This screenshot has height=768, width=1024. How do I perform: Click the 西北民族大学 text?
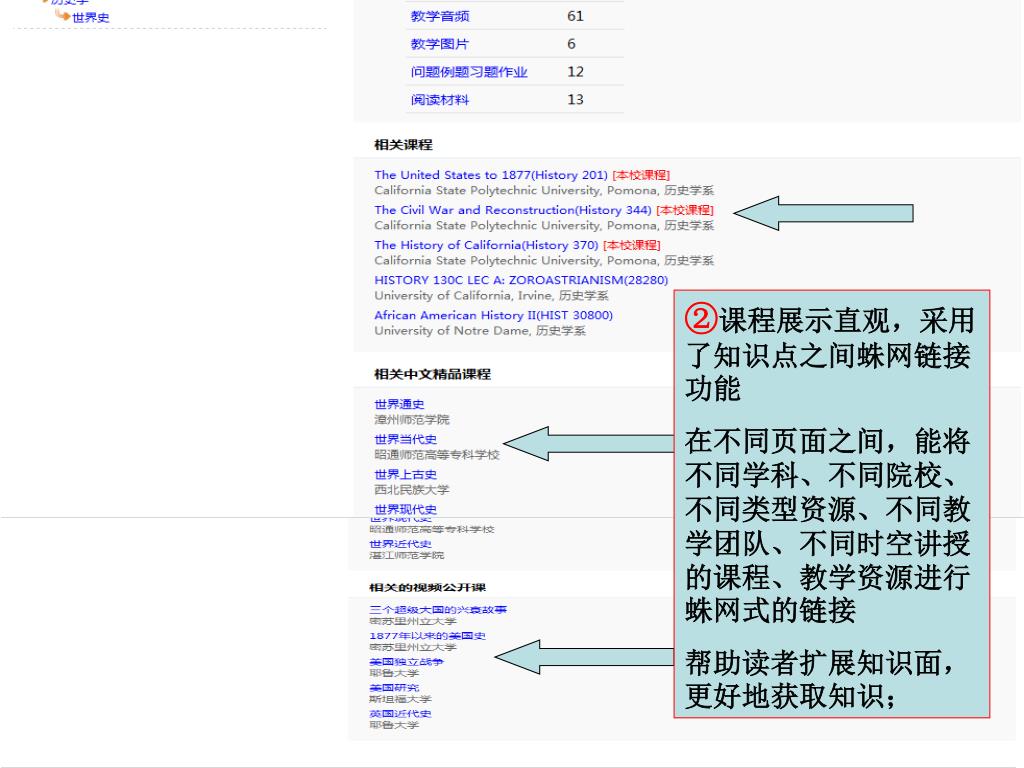[x=411, y=489]
